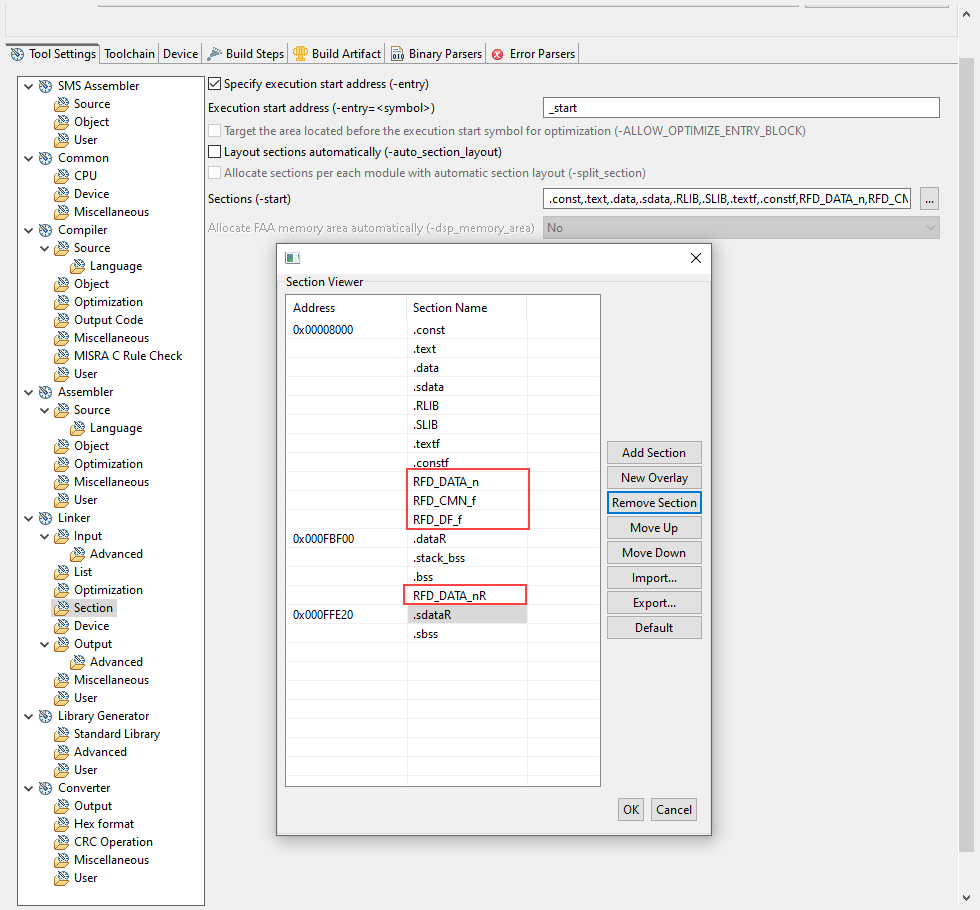Collapse the Compiler tree node
Screen dimensions: 980x910
[28, 231]
